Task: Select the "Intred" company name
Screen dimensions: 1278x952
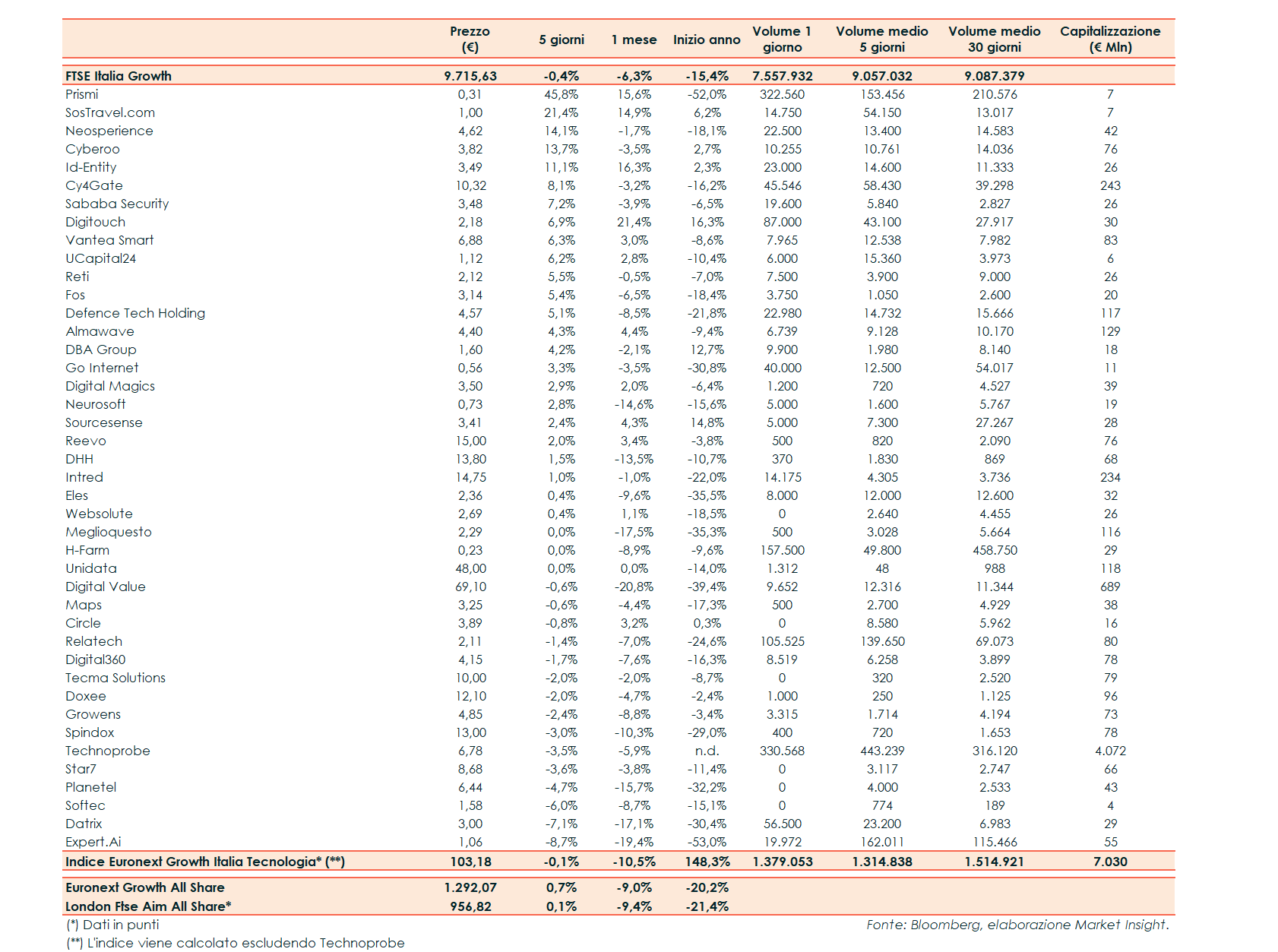Action: coord(84,477)
